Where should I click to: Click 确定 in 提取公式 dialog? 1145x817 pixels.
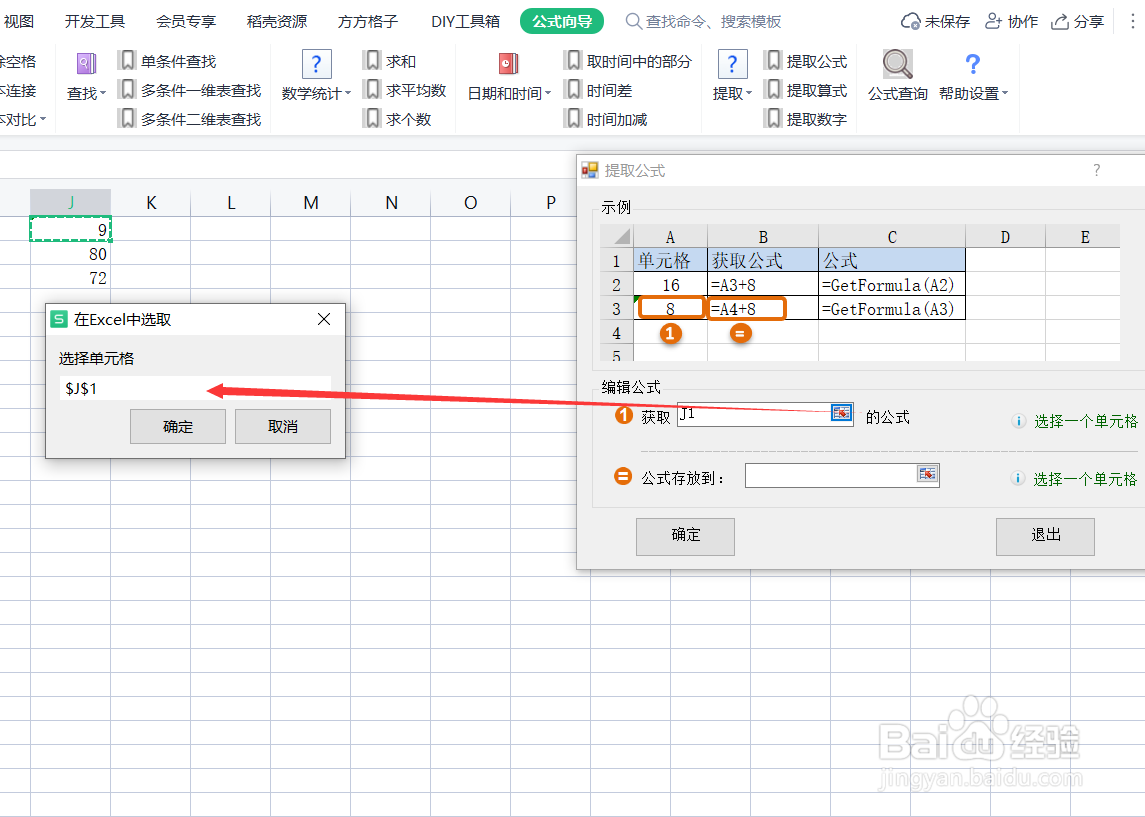(x=685, y=537)
